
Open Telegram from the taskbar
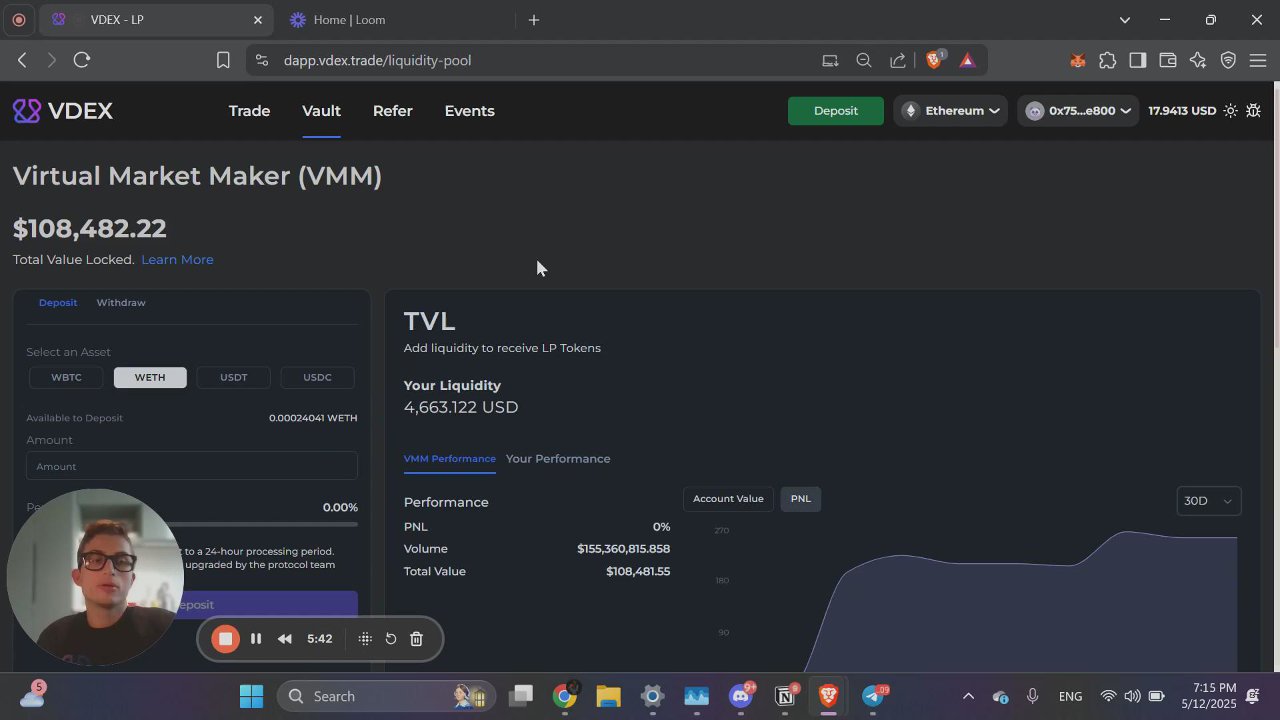(x=872, y=696)
